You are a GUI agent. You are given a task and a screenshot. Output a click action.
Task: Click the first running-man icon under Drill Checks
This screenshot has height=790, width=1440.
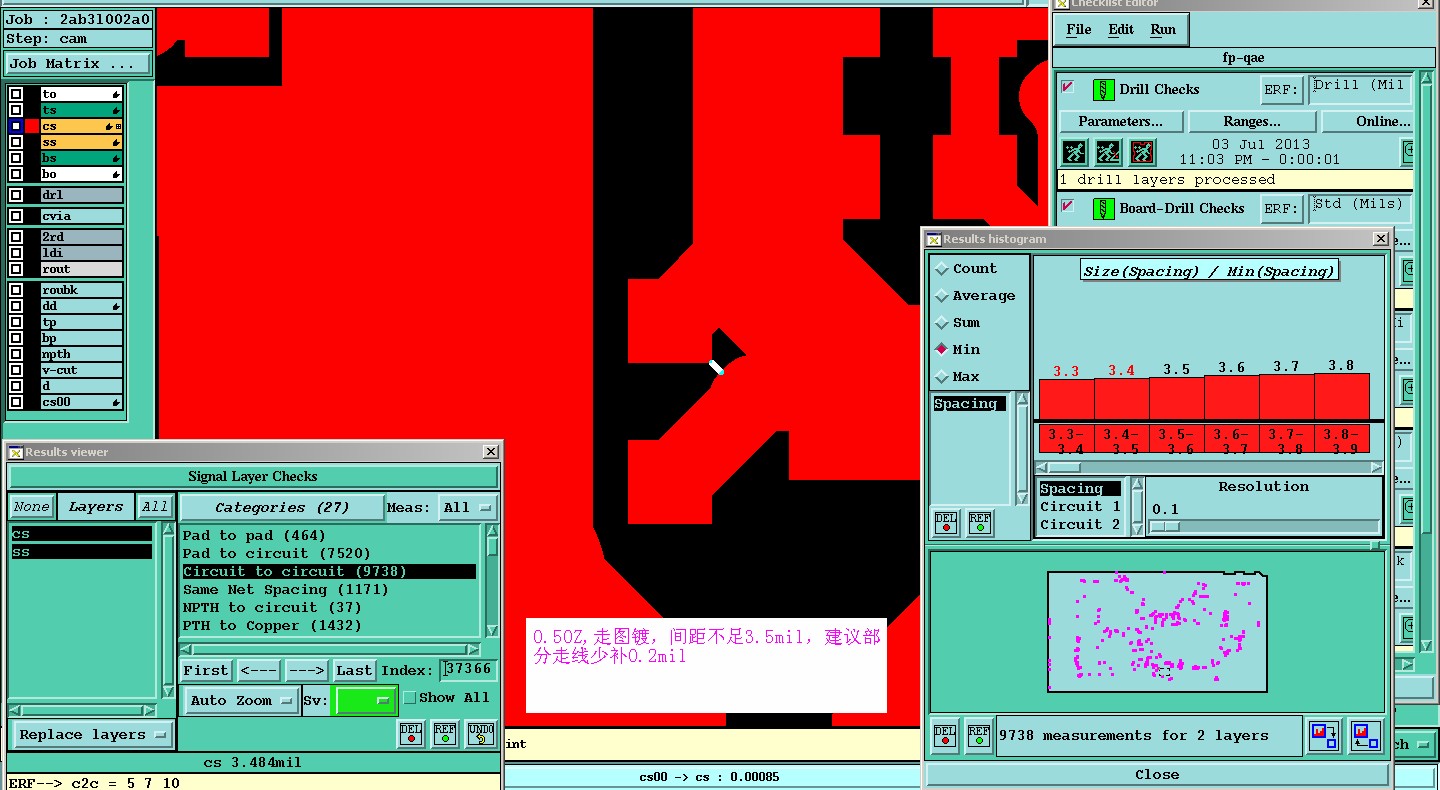coord(1074,152)
